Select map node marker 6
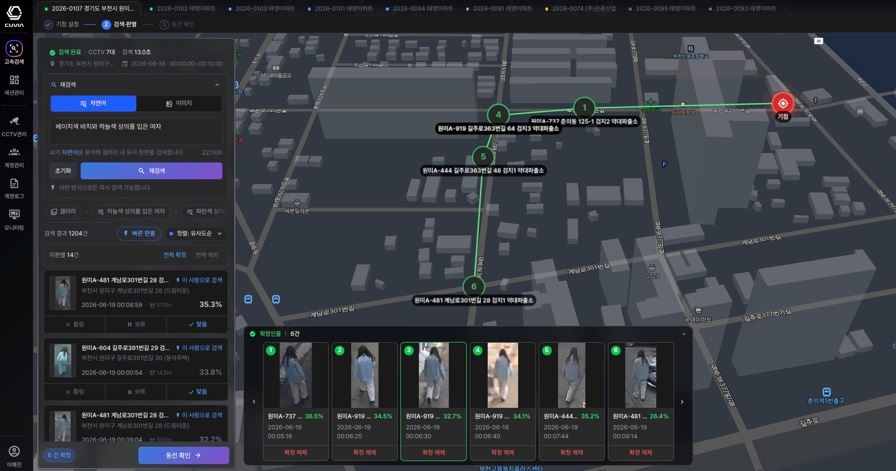896x471 pixels. pos(474,286)
